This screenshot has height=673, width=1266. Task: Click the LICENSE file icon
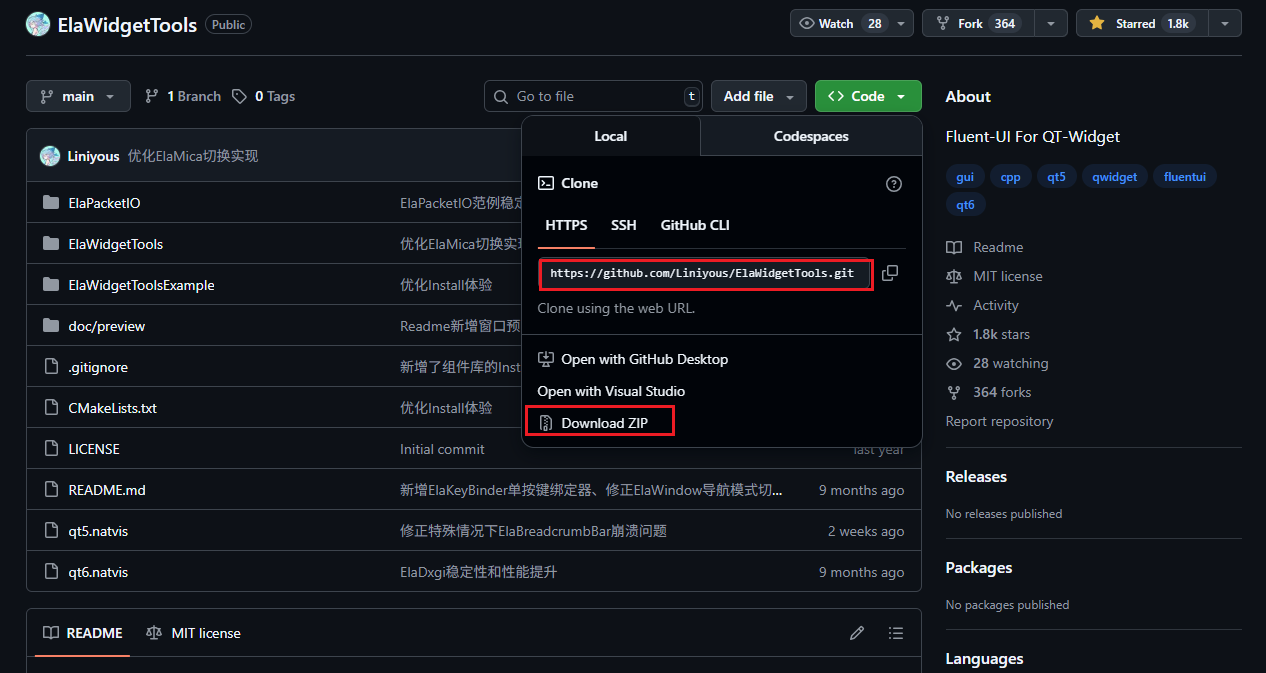point(51,449)
